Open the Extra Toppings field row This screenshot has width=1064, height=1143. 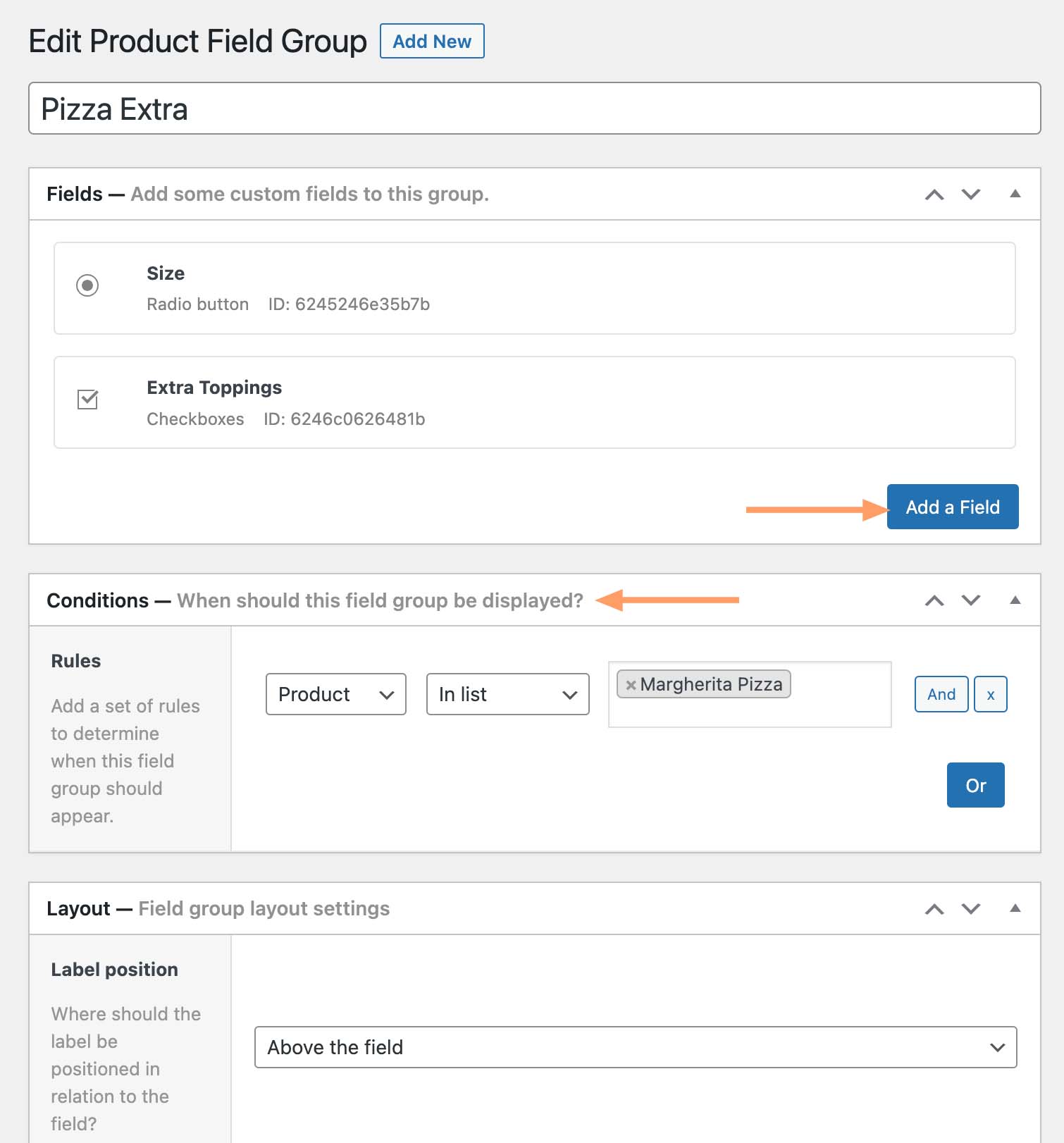pos(534,402)
